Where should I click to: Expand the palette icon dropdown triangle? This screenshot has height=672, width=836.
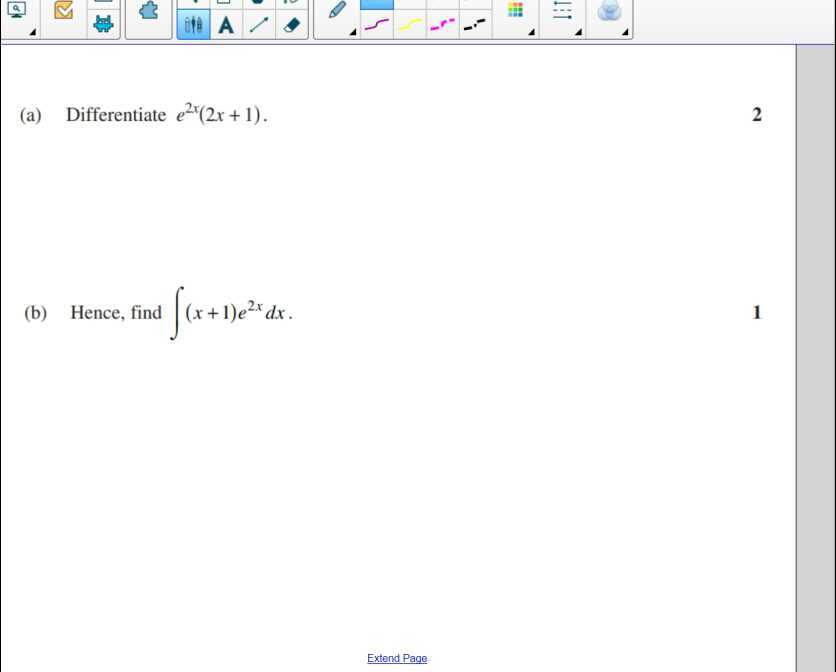(x=530, y=33)
